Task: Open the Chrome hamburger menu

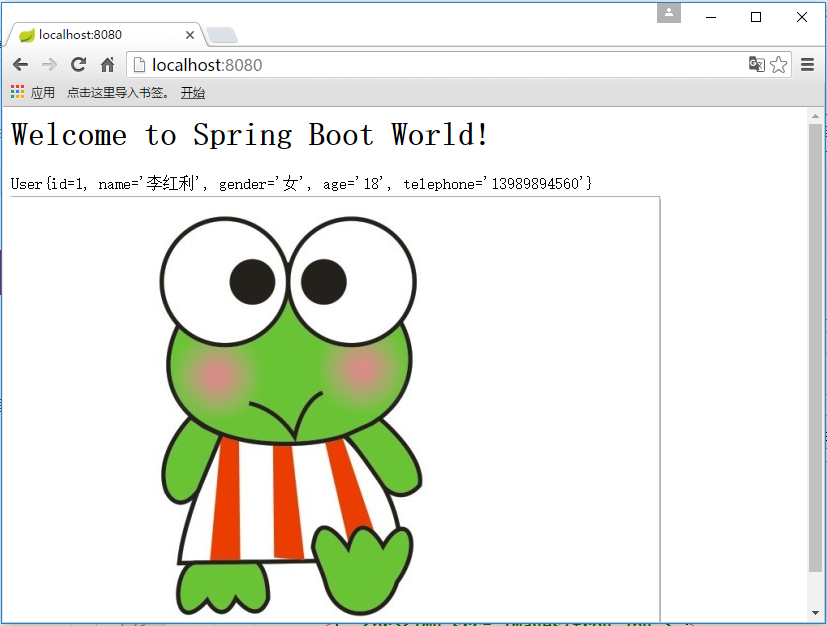Action: tap(807, 65)
